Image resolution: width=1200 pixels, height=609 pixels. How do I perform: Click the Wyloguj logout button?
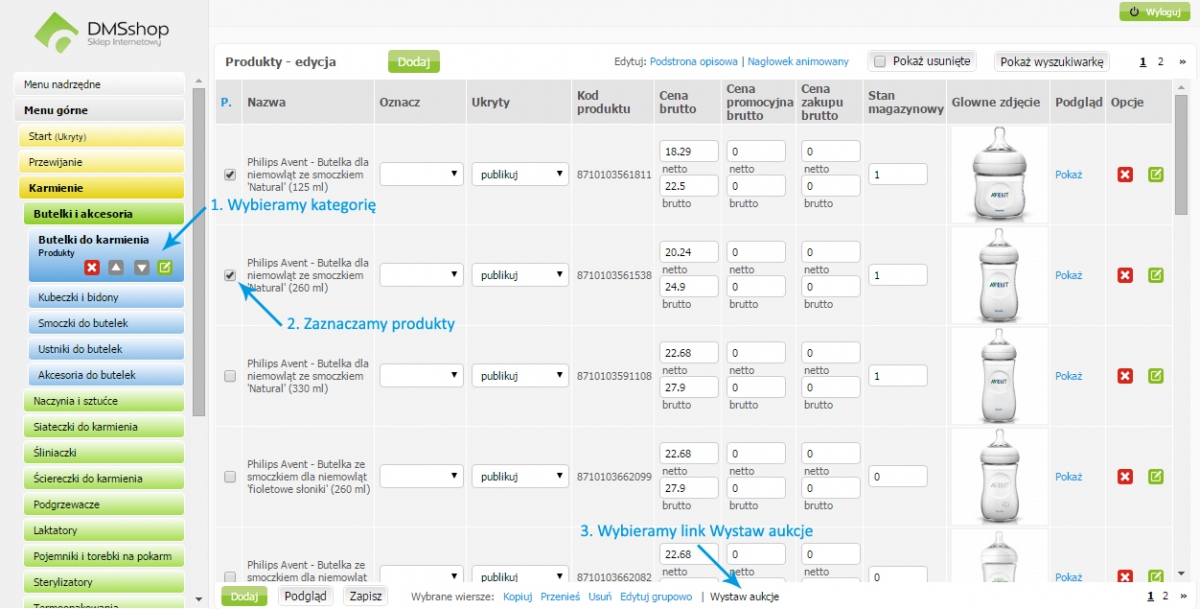[1155, 11]
